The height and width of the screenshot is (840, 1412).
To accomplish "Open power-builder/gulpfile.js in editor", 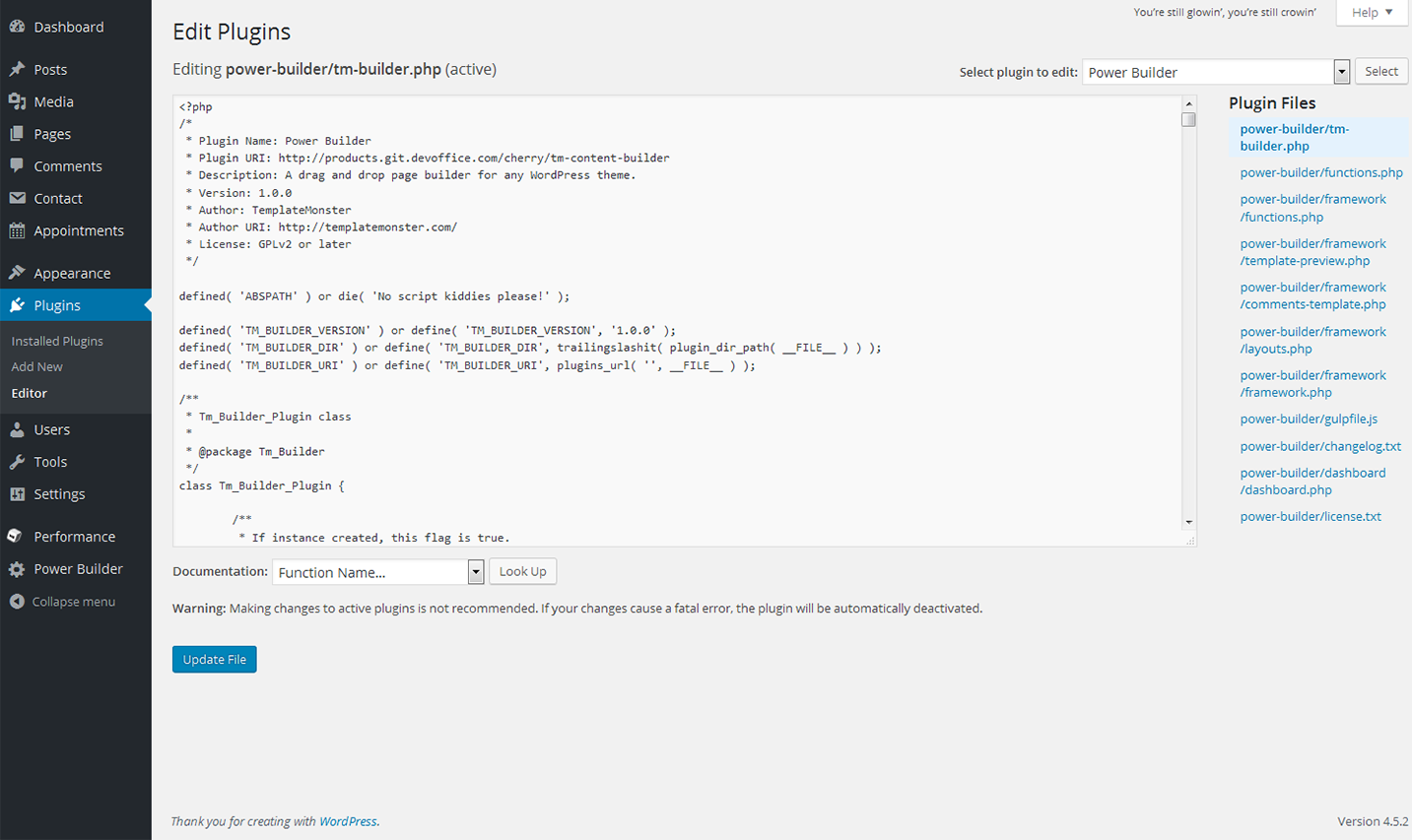I will click(x=1309, y=419).
